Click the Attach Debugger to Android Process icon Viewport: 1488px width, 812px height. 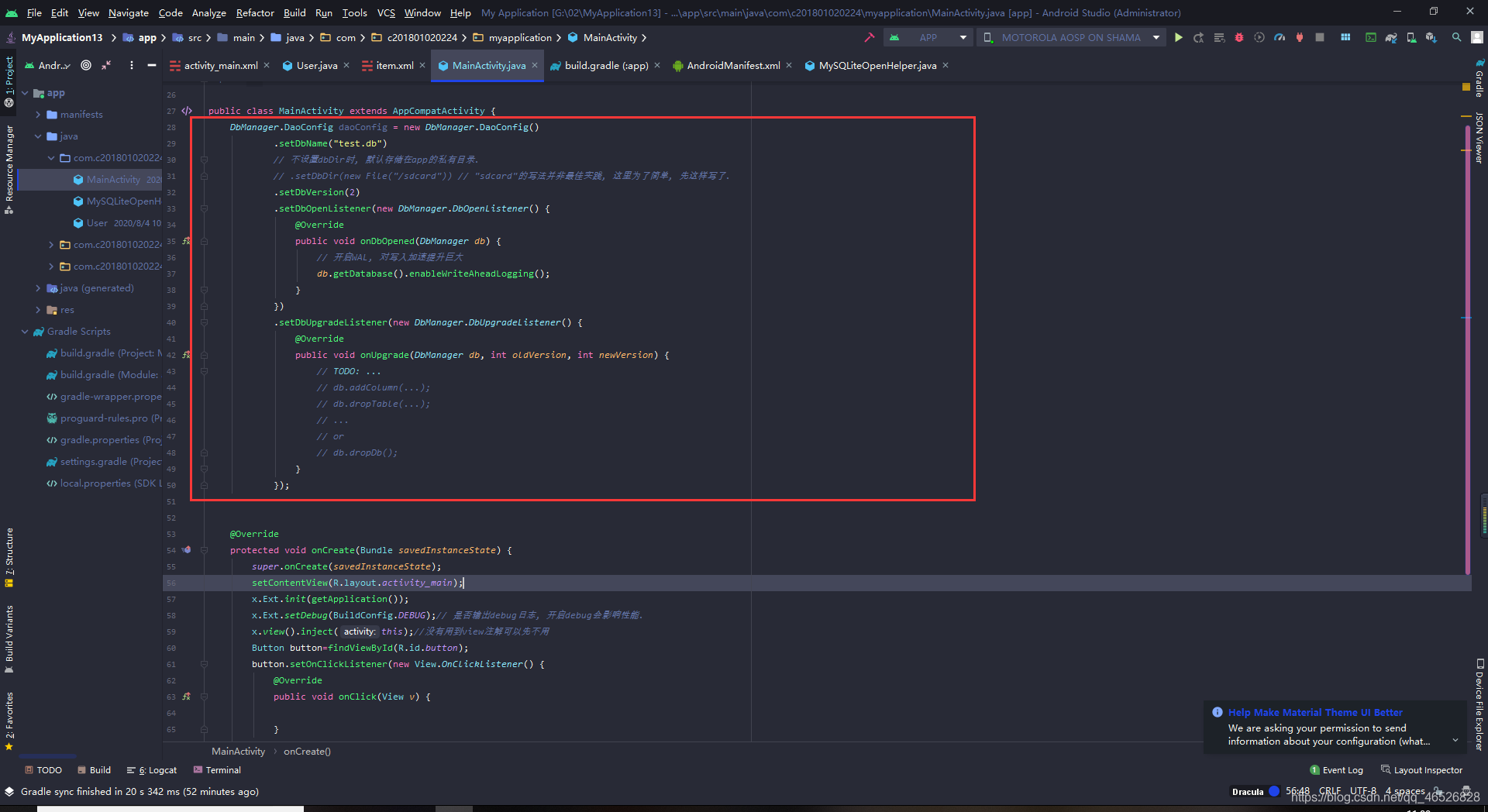point(1300,37)
